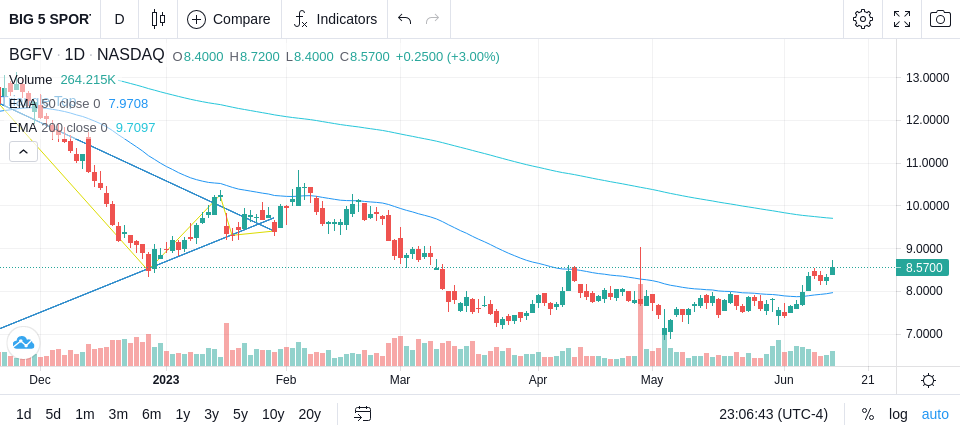Click the Compare symbol button

229,19
